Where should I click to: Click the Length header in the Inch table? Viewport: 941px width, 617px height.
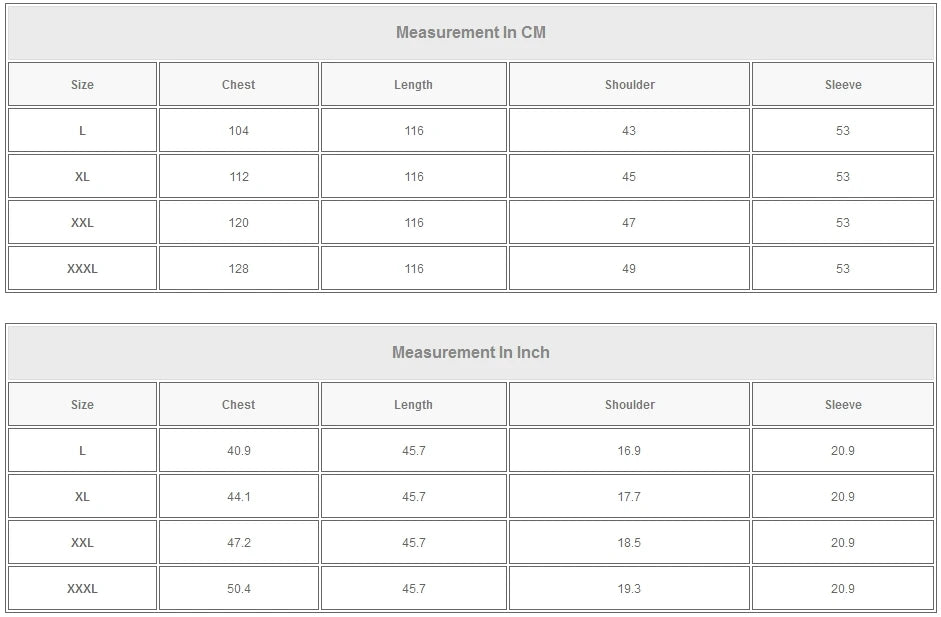pyautogui.click(x=413, y=405)
